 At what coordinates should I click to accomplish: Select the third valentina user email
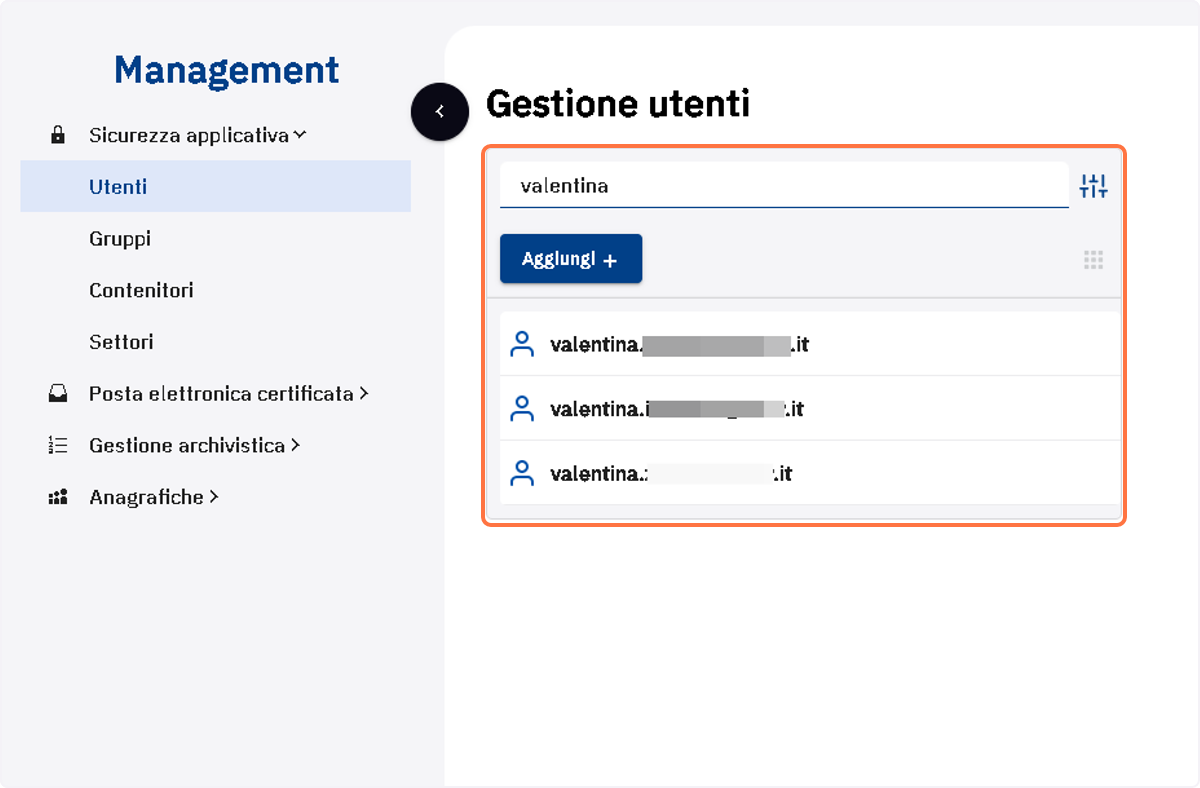(x=671, y=473)
